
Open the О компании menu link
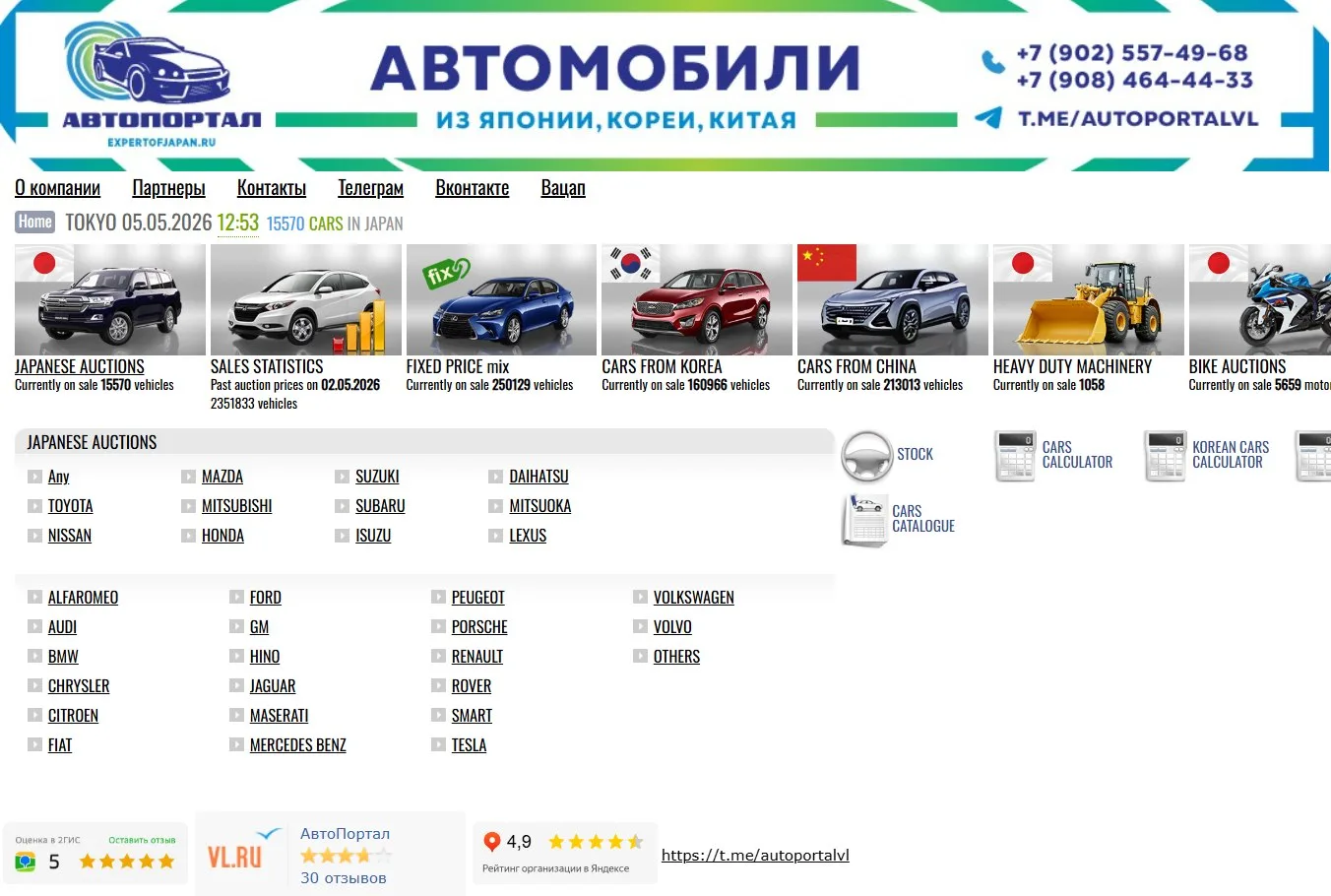tap(57, 188)
